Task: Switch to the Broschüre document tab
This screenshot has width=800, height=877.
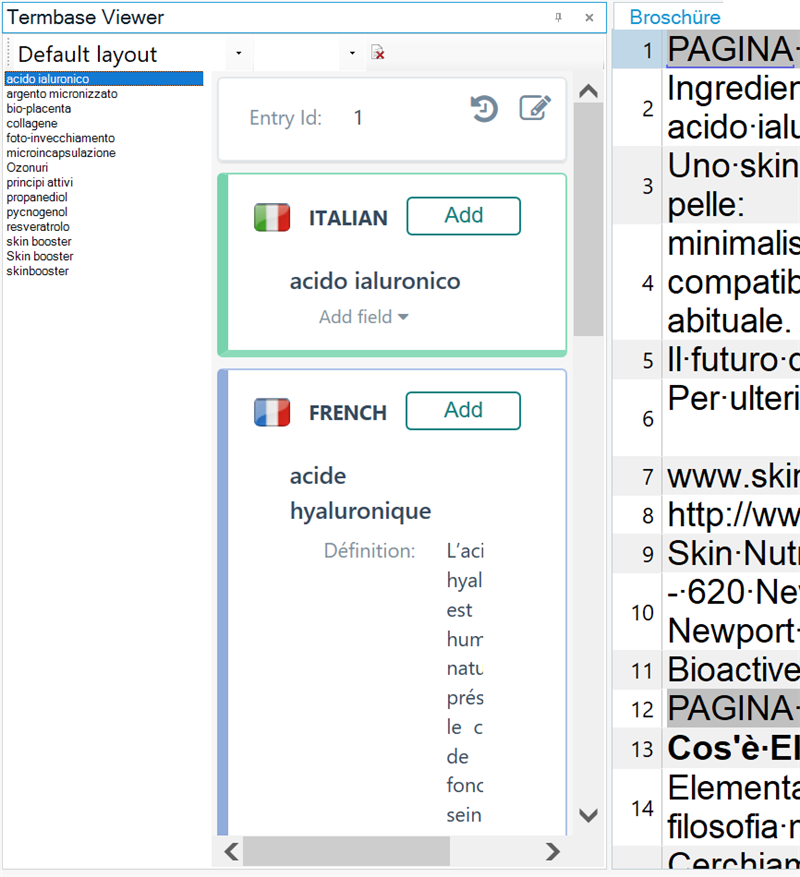Action: (675, 17)
